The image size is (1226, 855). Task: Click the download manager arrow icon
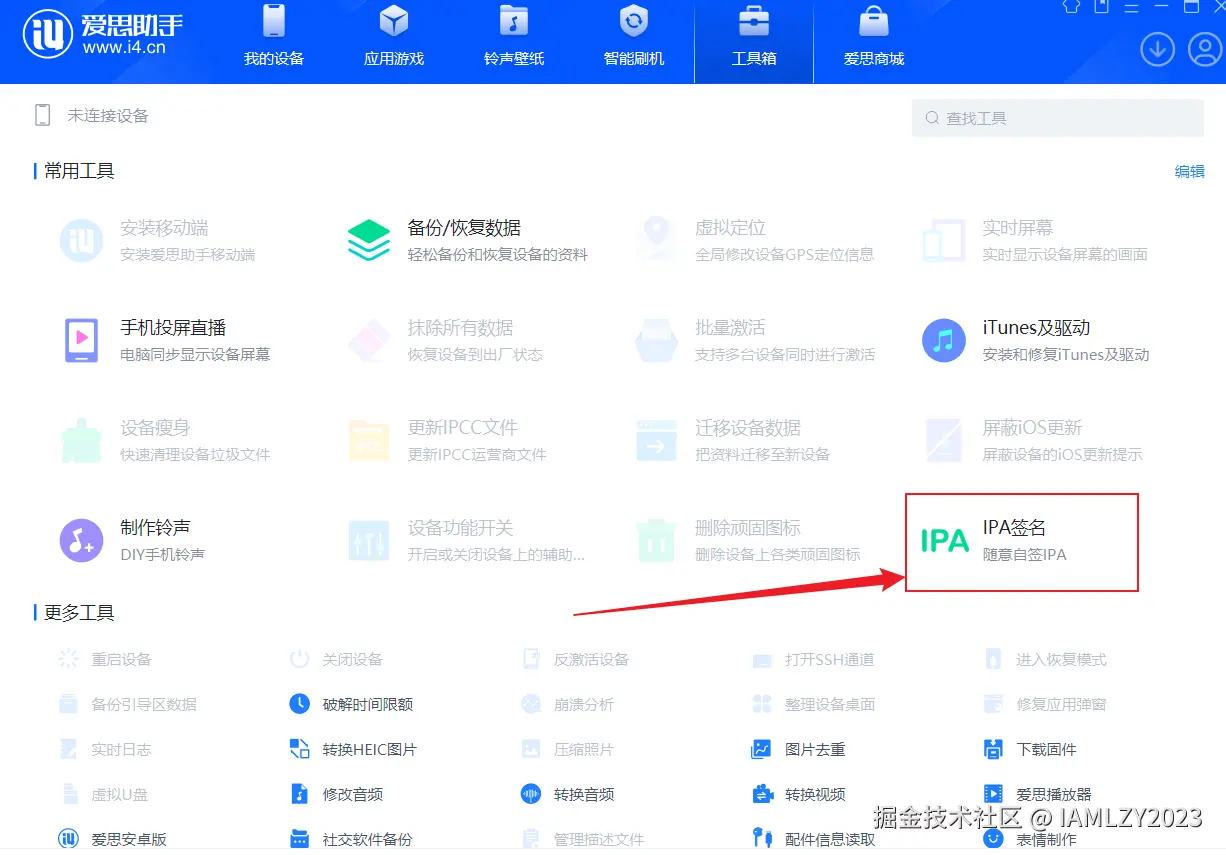[1157, 49]
